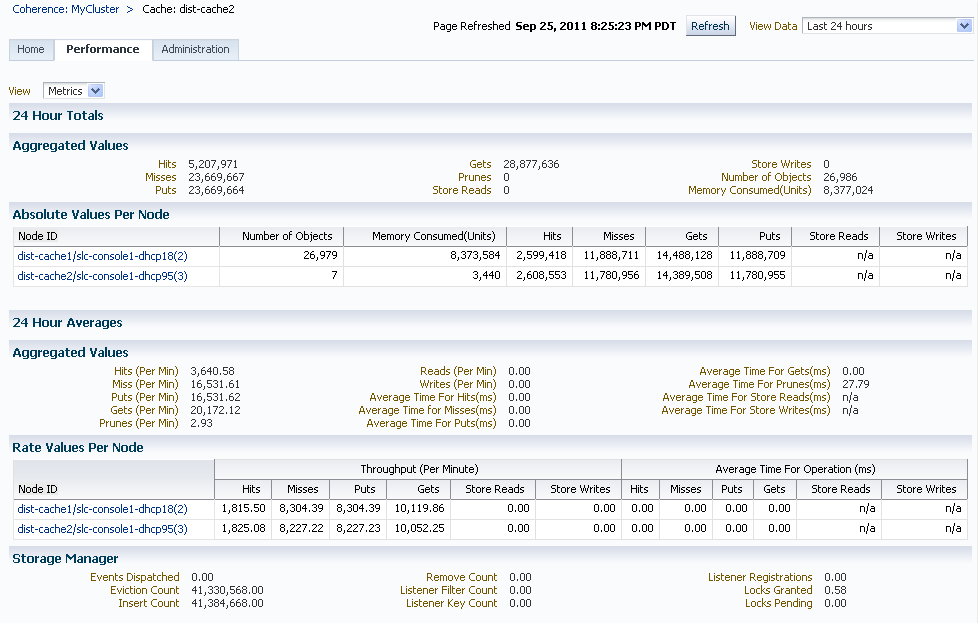
Task: Open dist-cache2/slc-console1-dhcp95(3) link in Rate Values table
Action: pos(102,529)
